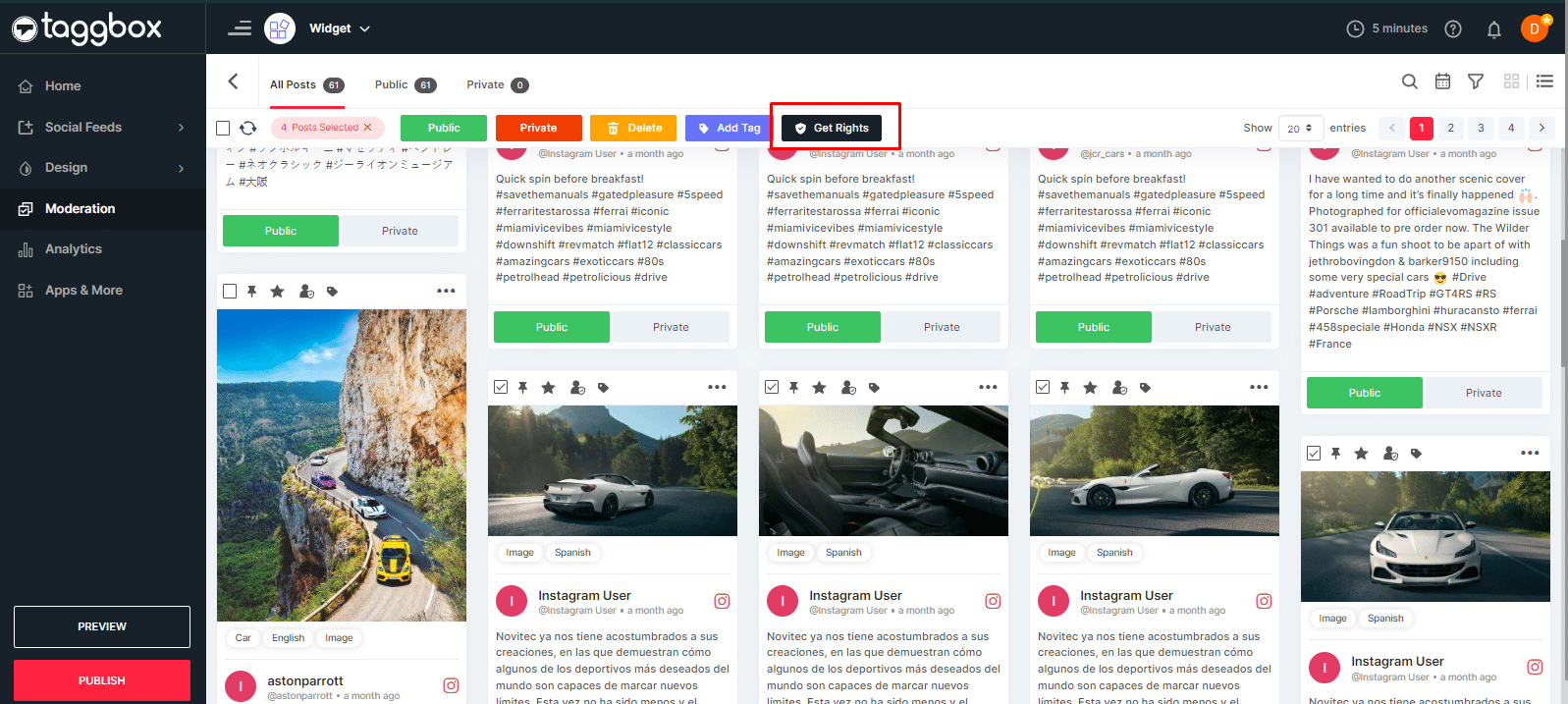Viewport: 1568px width, 704px height.
Task: Switch to list view icon
Action: (x=1544, y=81)
